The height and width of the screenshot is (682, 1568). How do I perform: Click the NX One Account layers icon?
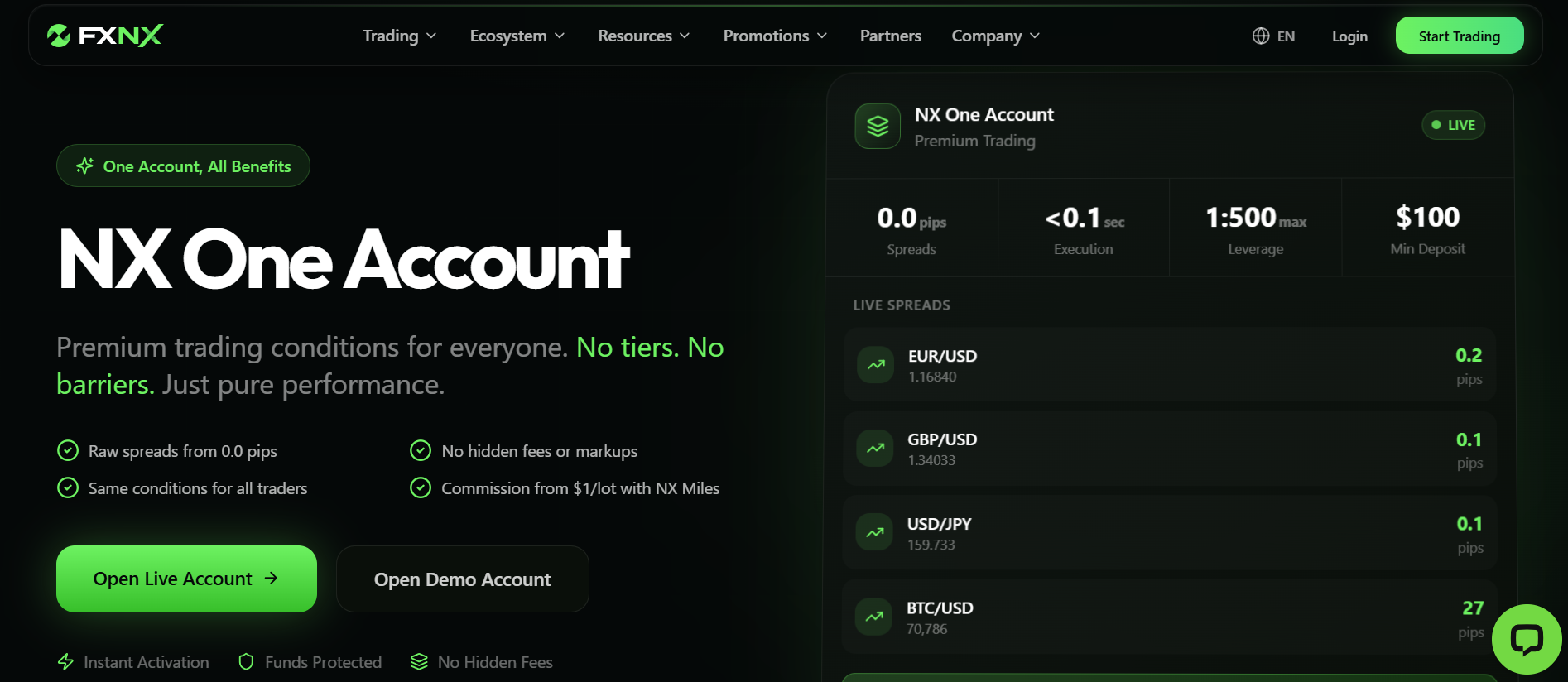tap(878, 126)
